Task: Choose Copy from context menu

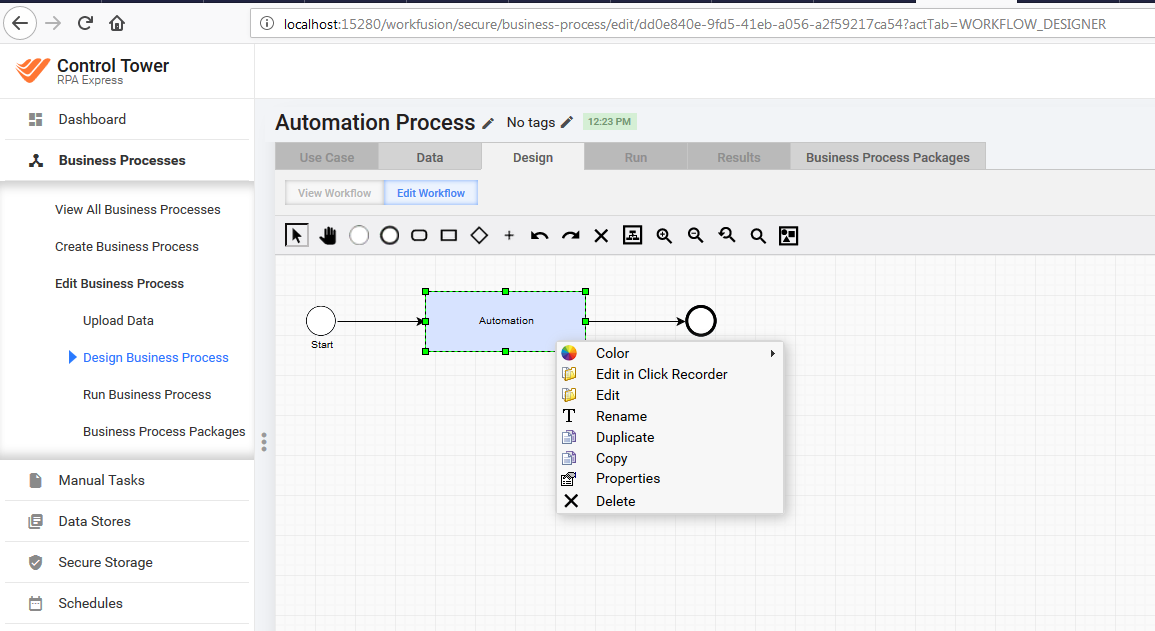Action: (670, 458)
